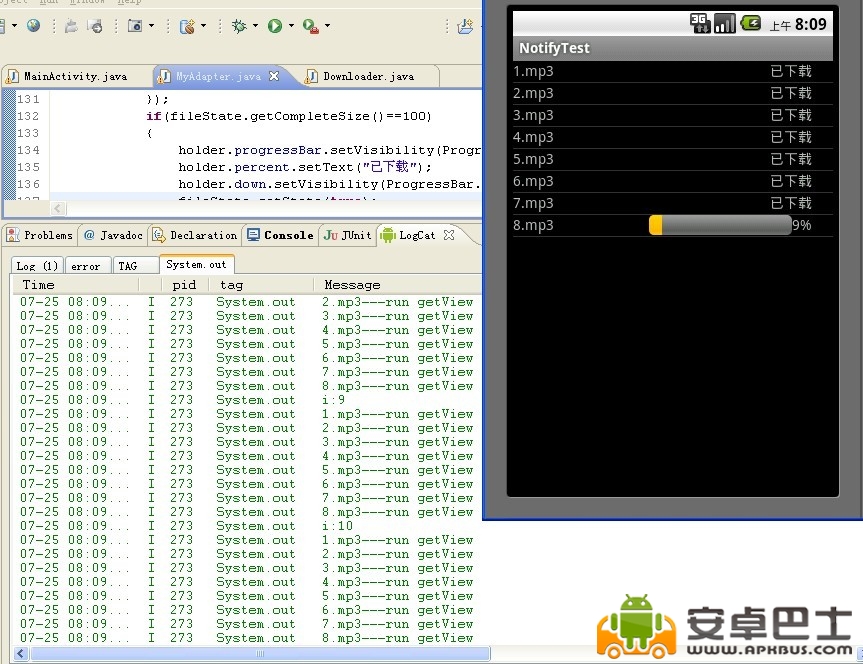Click the Message column header in LogCat
The image size is (863, 664).
(352, 285)
